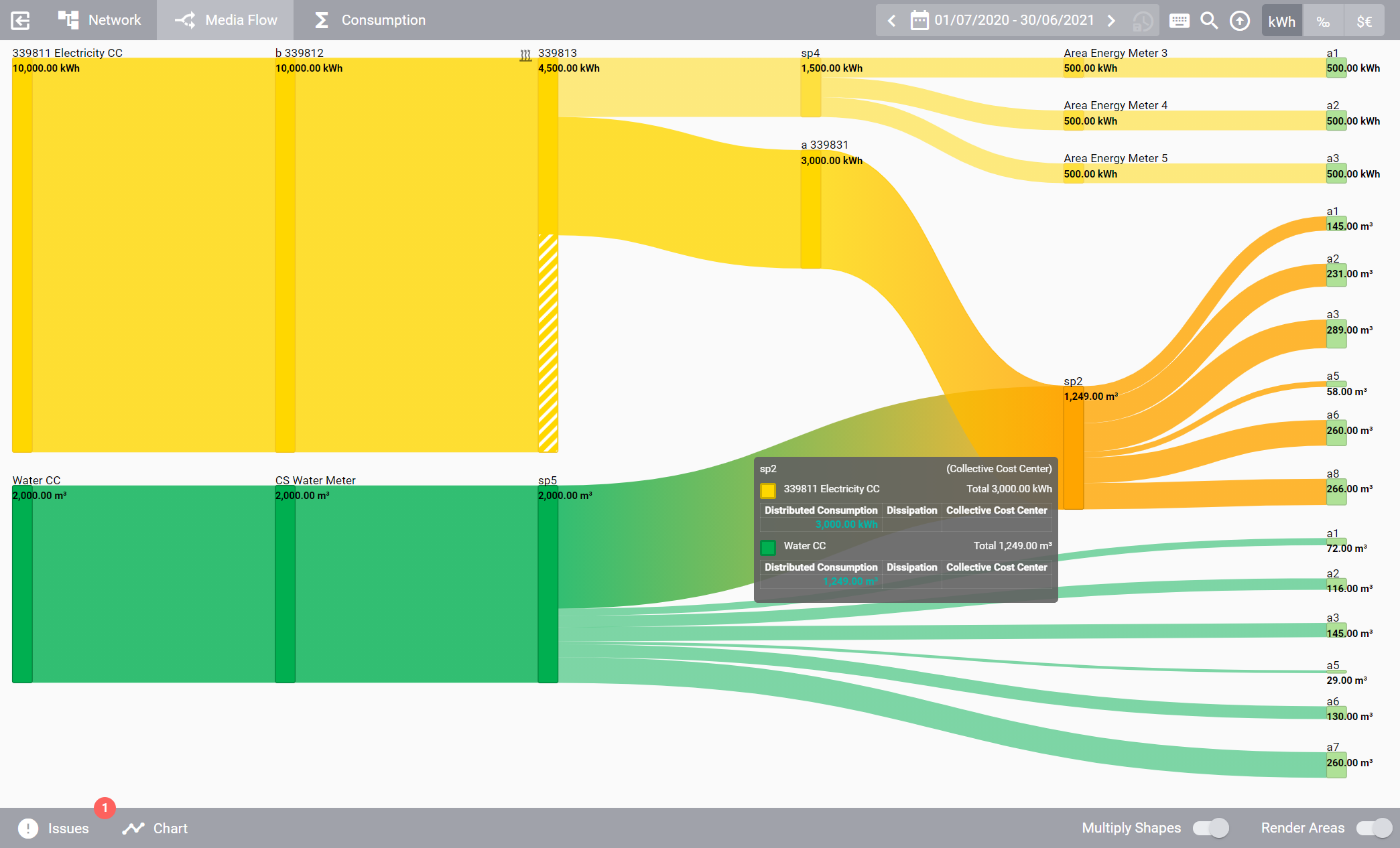Image resolution: width=1400 pixels, height=848 pixels.
Task: Click the magnifier search icon
Action: pyautogui.click(x=1209, y=21)
